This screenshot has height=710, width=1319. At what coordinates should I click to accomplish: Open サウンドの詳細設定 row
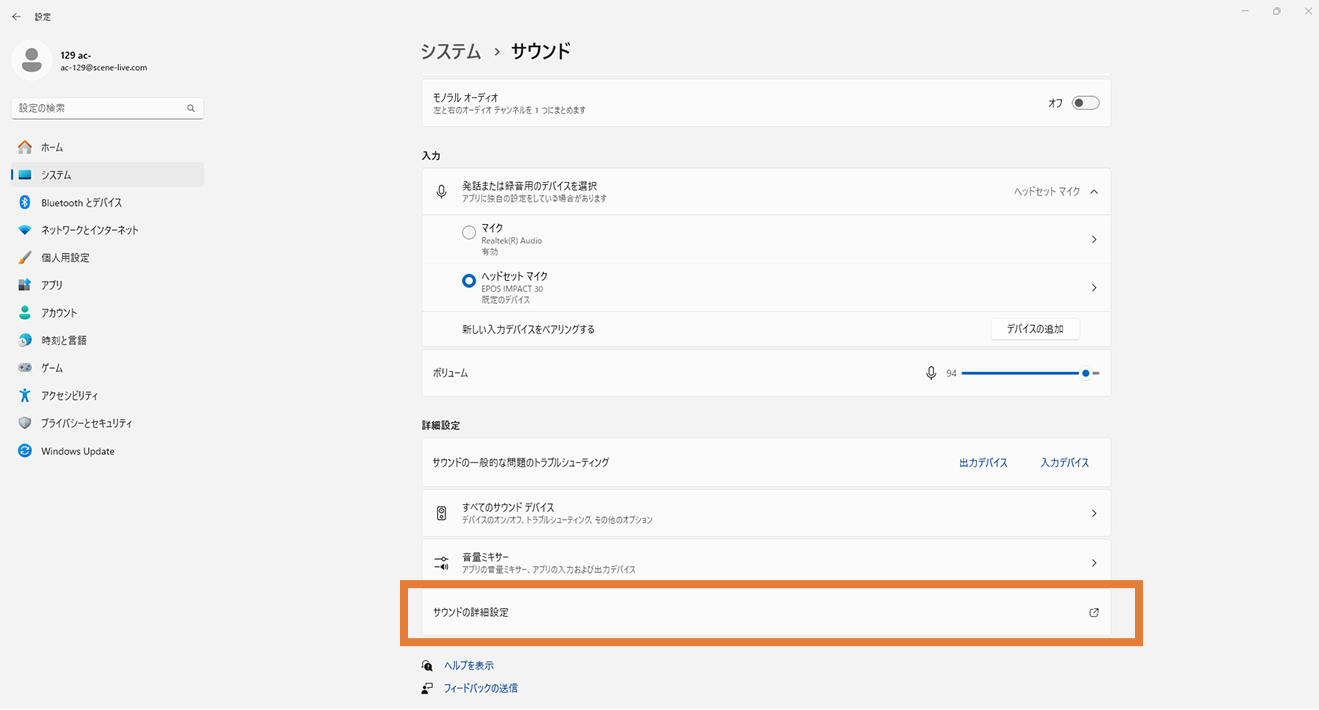[766, 612]
